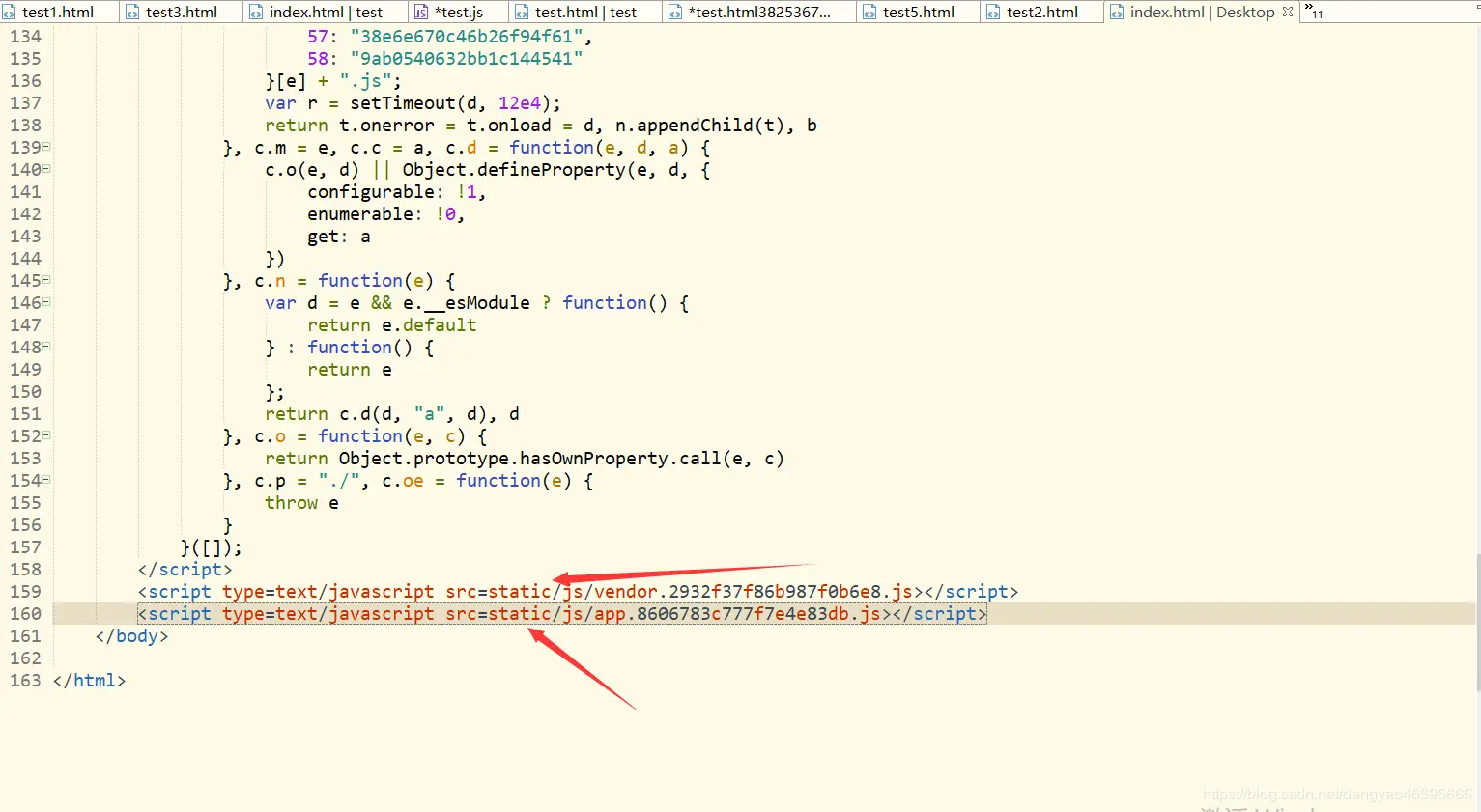1481x812 pixels.
Task: Click the HTML file icon on the test1.html tab
Action: click(9, 13)
